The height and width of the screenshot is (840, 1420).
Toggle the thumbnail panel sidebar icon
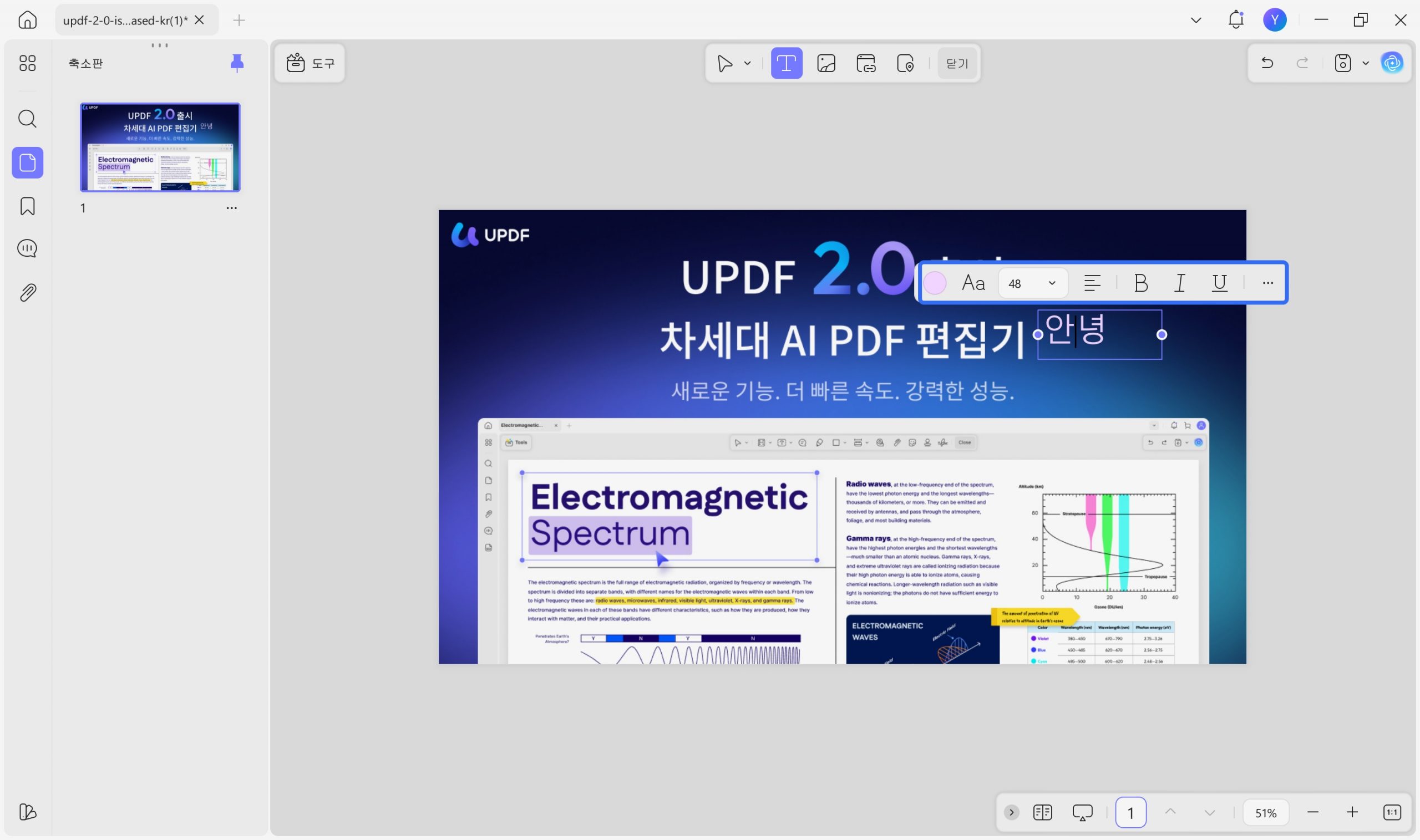pyautogui.click(x=27, y=163)
